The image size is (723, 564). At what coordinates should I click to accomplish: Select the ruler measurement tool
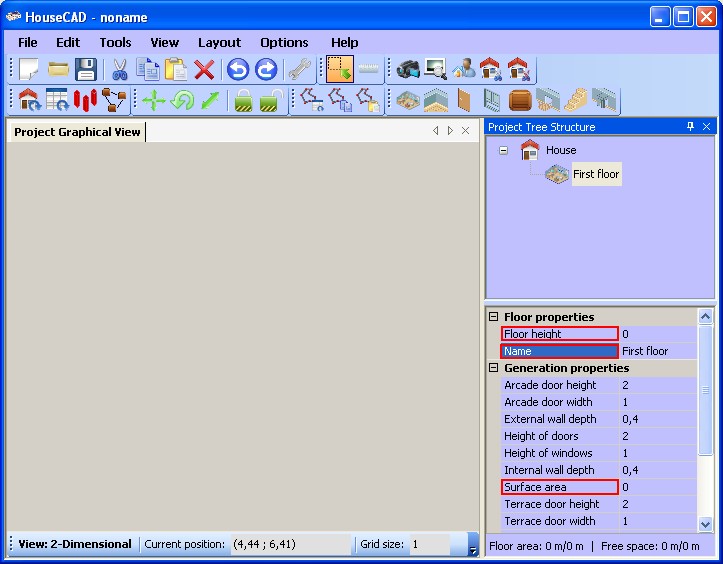368,69
